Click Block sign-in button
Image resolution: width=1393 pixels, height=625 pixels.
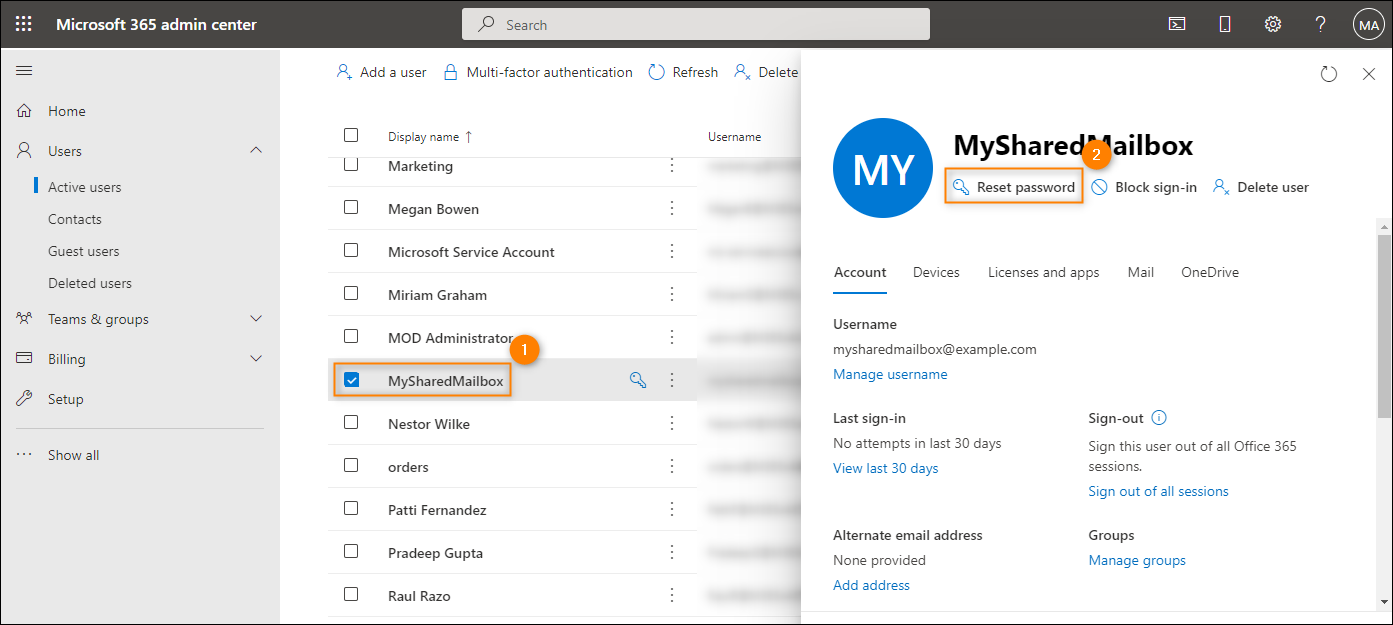(x=1144, y=187)
